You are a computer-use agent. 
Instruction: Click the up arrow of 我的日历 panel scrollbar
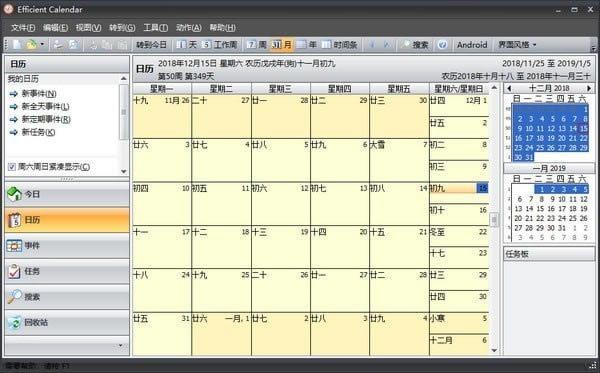124,78
